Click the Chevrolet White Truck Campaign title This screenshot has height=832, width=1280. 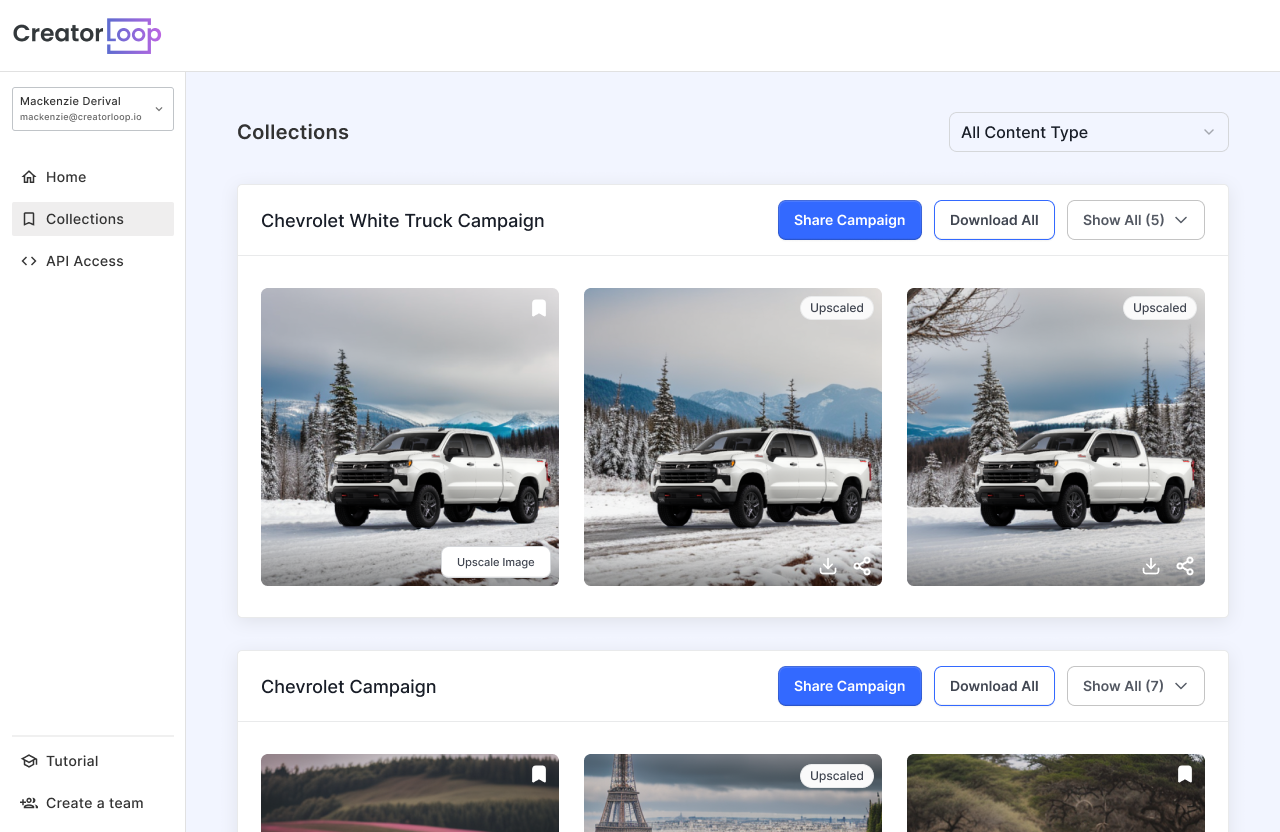click(x=403, y=220)
